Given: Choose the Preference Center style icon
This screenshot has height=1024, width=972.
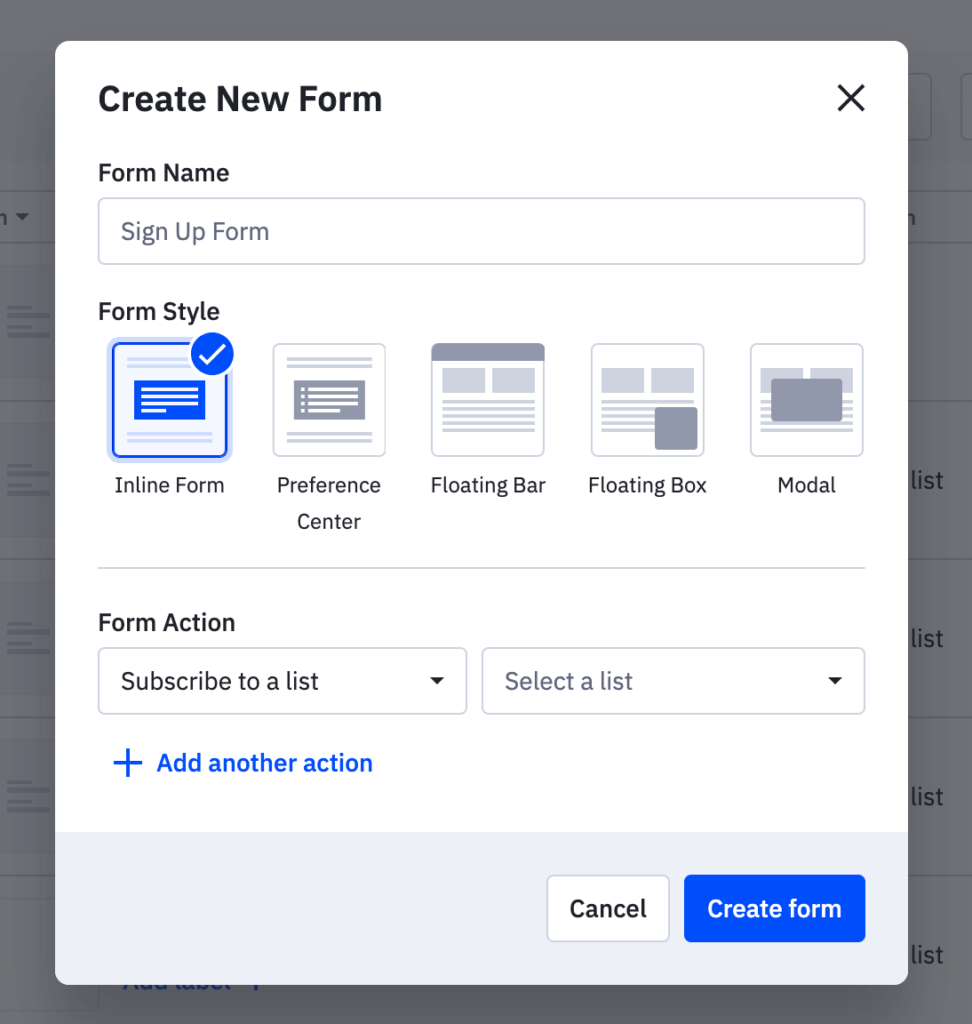Looking at the screenshot, I should pos(329,400).
